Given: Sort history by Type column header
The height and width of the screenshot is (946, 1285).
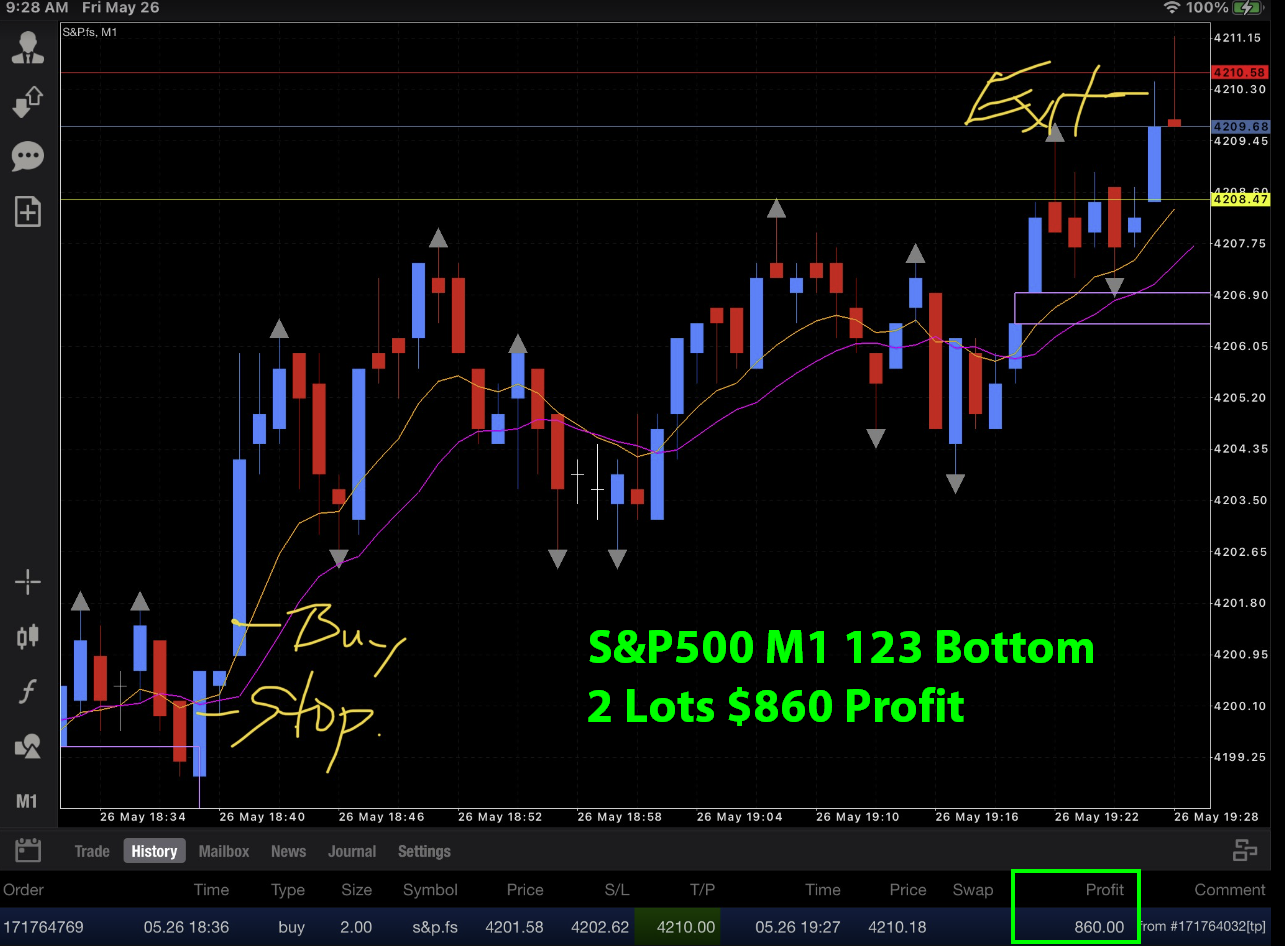Looking at the screenshot, I should tap(288, 889).
